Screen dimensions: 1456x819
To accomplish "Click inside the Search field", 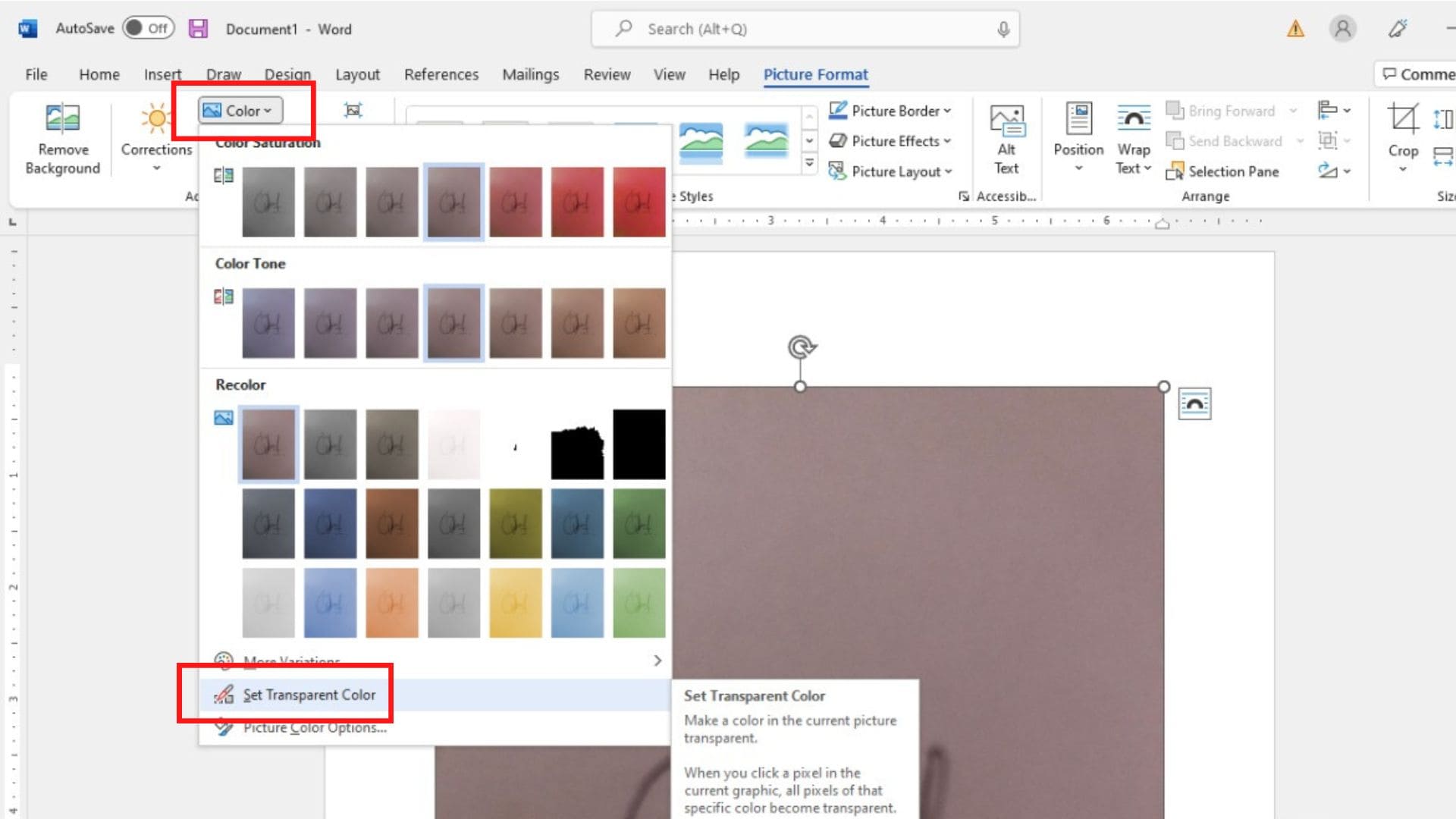I will pyautogui.click(x=804, y=29).
